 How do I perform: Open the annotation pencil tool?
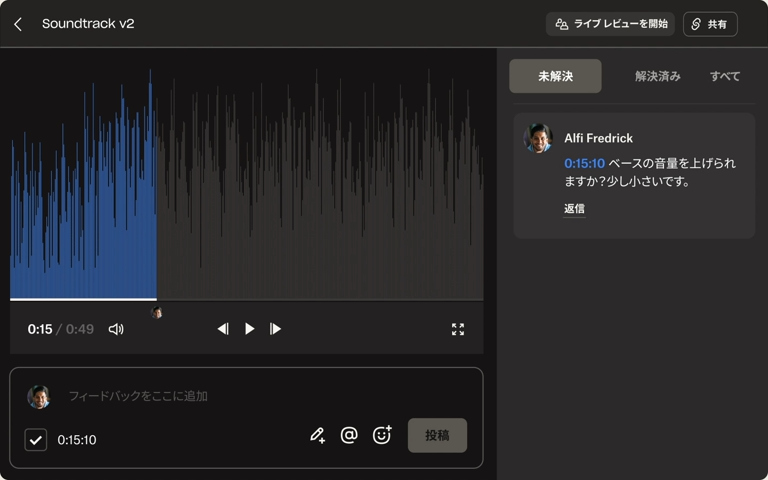click(317, 435)
